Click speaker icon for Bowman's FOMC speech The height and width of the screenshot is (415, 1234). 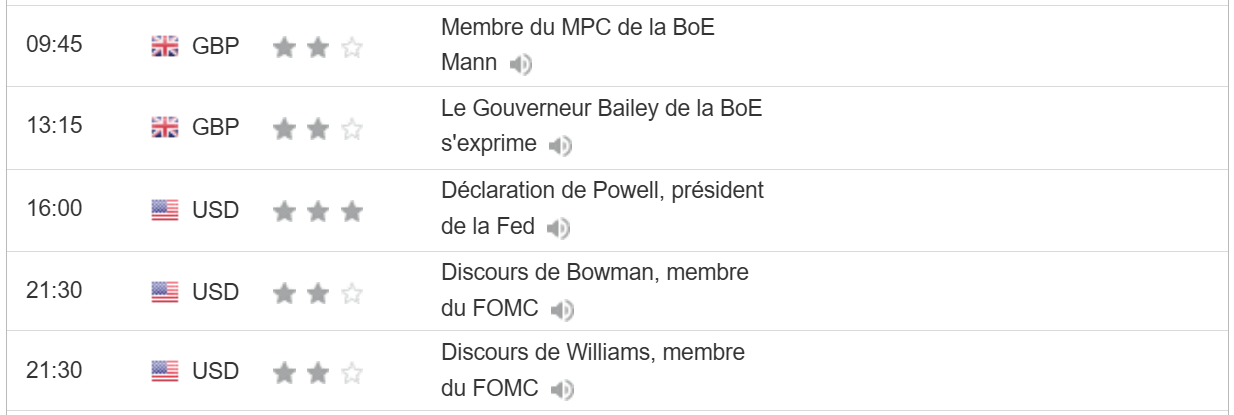tap(562, 310)
